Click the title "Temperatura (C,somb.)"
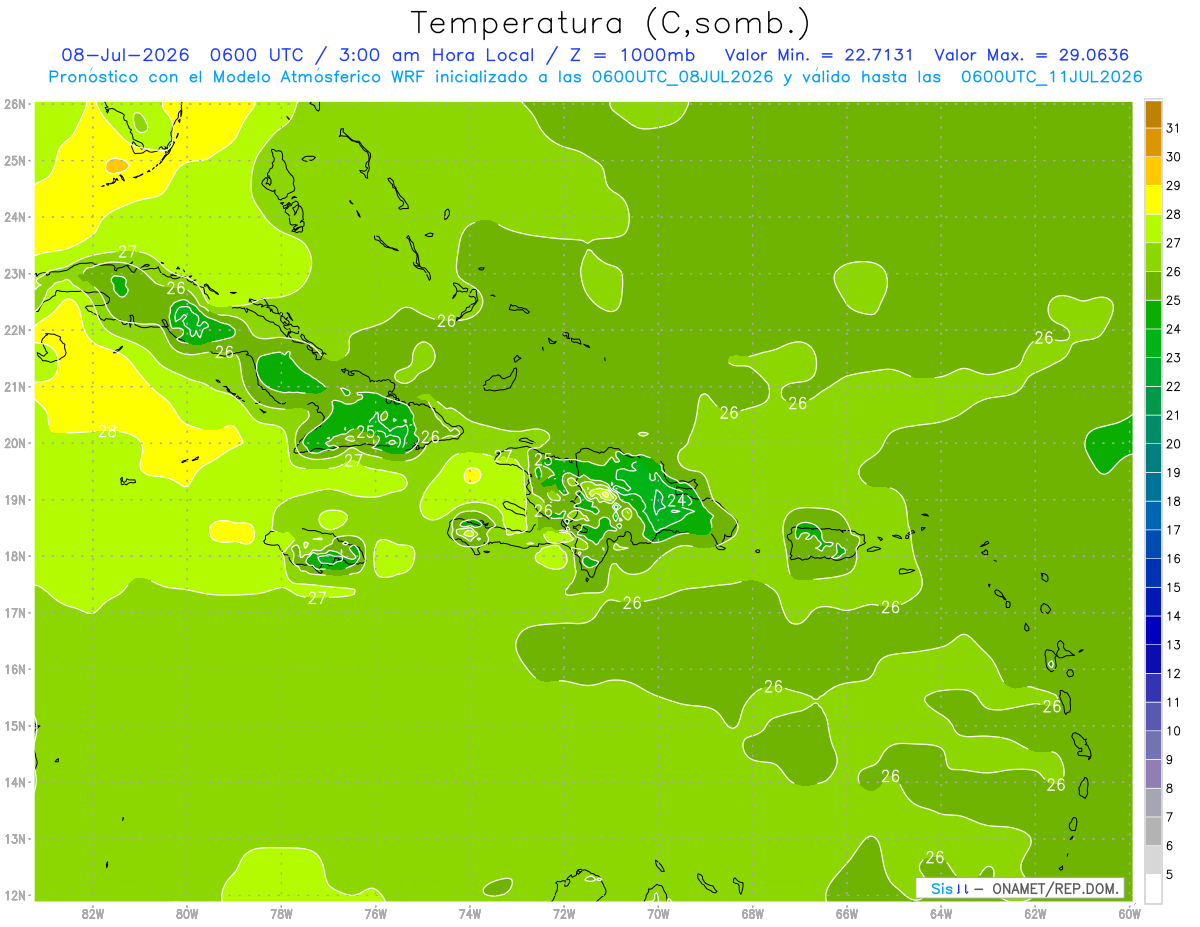Screen dimensions: 1200x927 tap(611, 23)
